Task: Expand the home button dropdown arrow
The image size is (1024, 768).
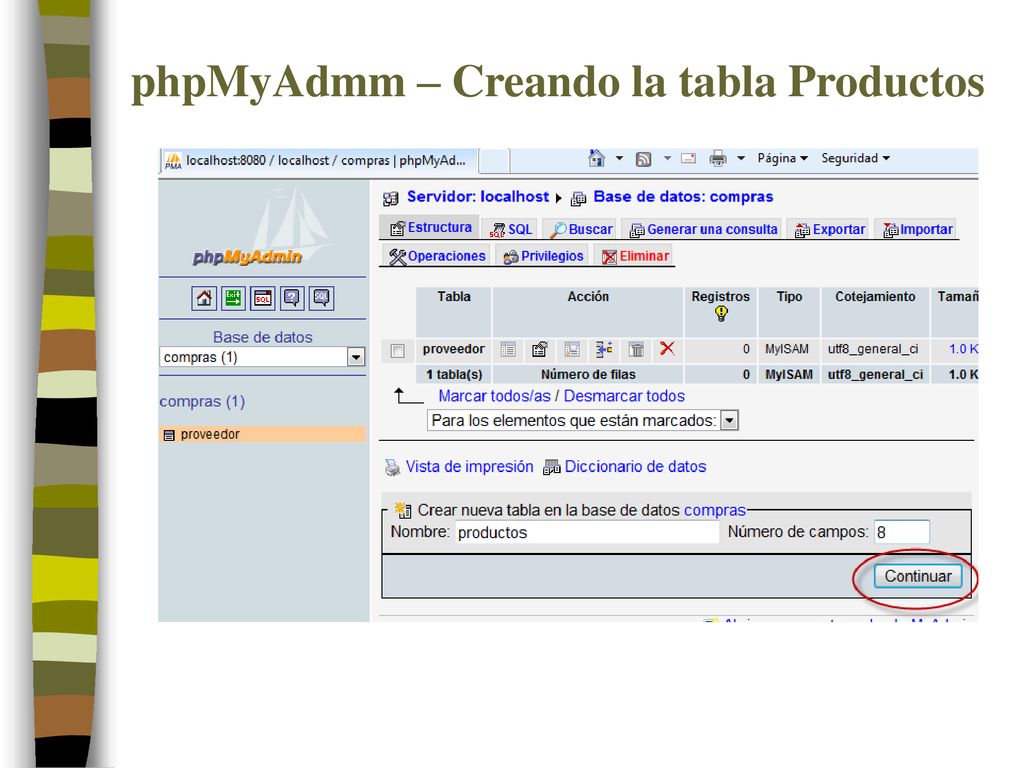Action: click(x=619, y=158)
